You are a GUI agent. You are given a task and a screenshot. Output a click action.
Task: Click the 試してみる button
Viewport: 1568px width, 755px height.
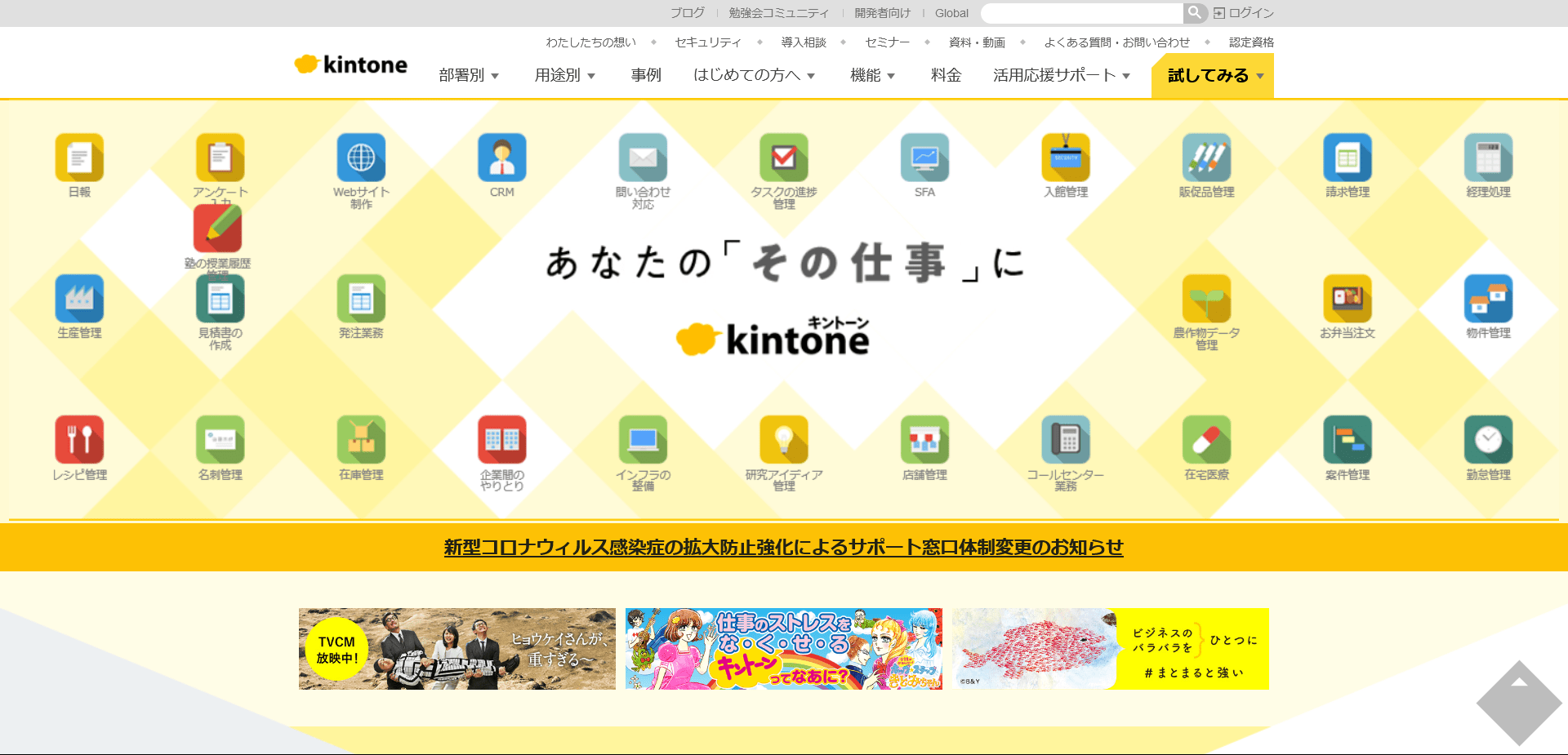point(1212,76)
